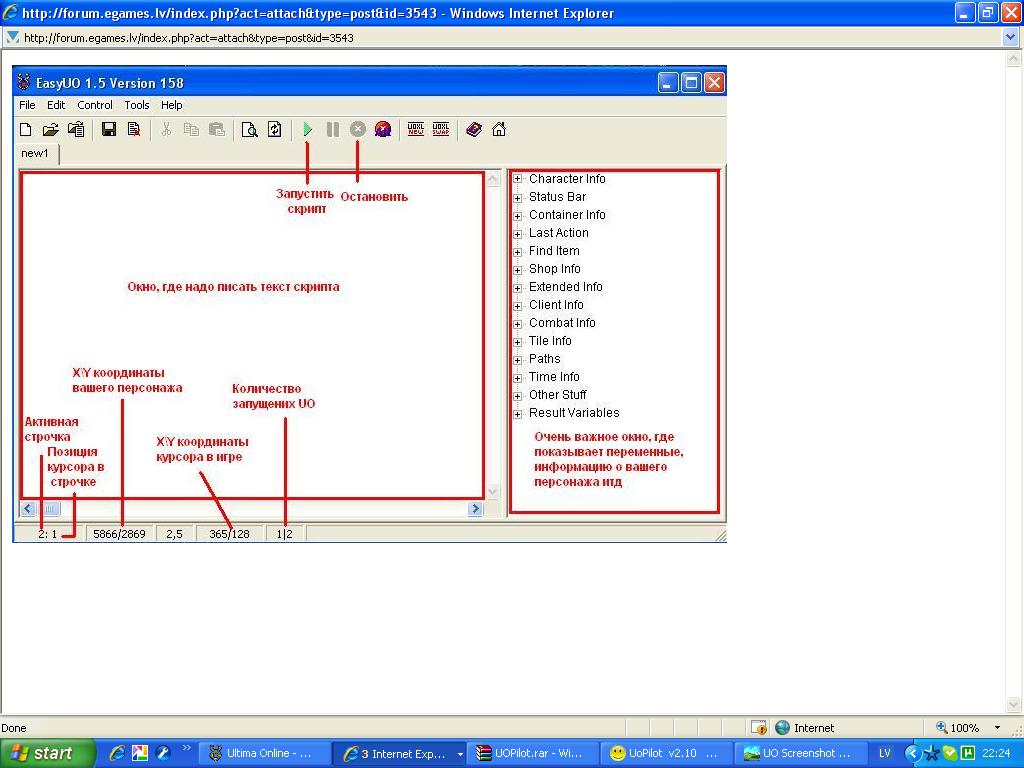Open the 100% zoom level dropdown arrow
1024x768 pixels.
tap(997, 728)
